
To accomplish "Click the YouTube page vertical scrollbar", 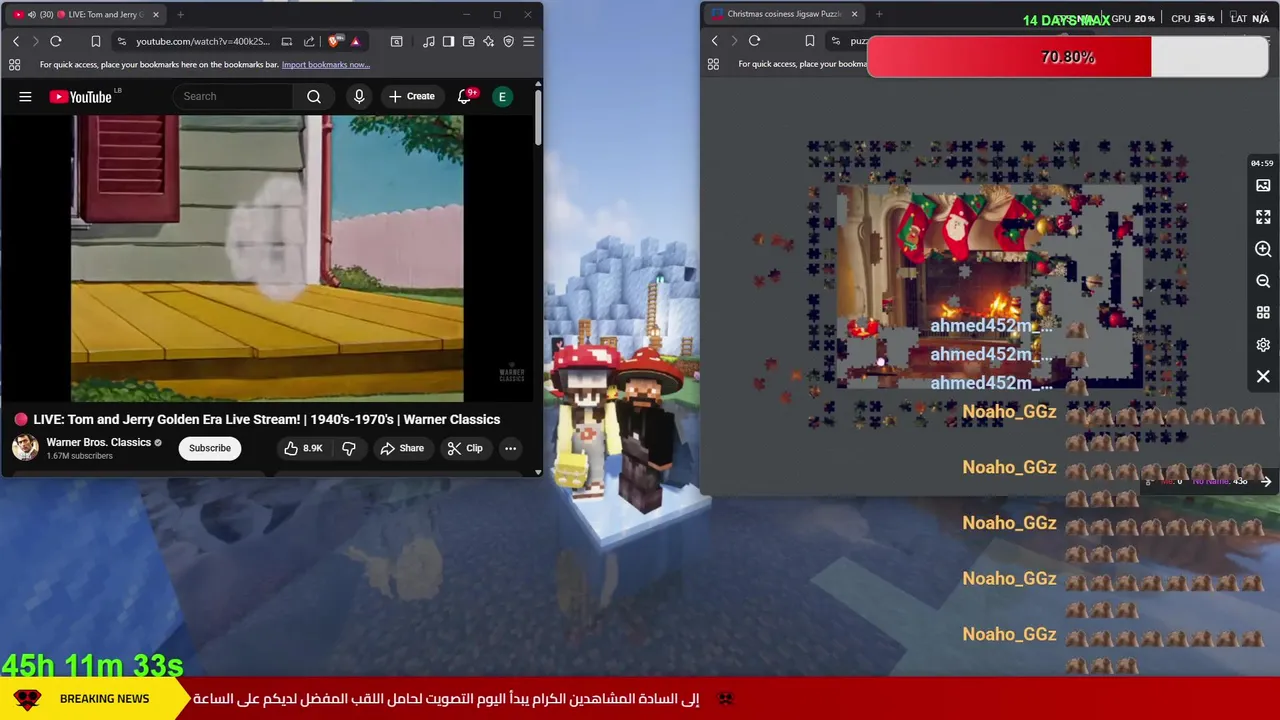I will (x=538, y=118).
